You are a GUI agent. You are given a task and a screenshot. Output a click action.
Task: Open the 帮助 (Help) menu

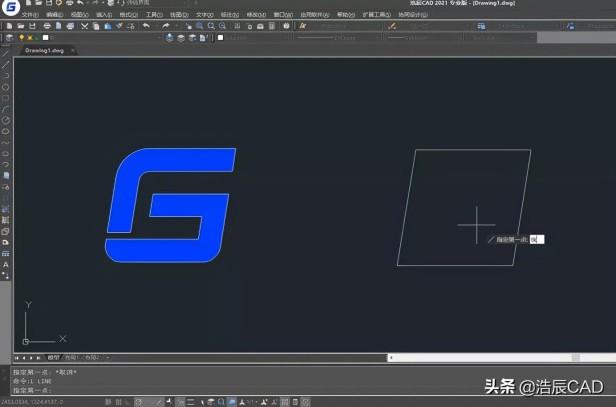(x=346, y=15)
